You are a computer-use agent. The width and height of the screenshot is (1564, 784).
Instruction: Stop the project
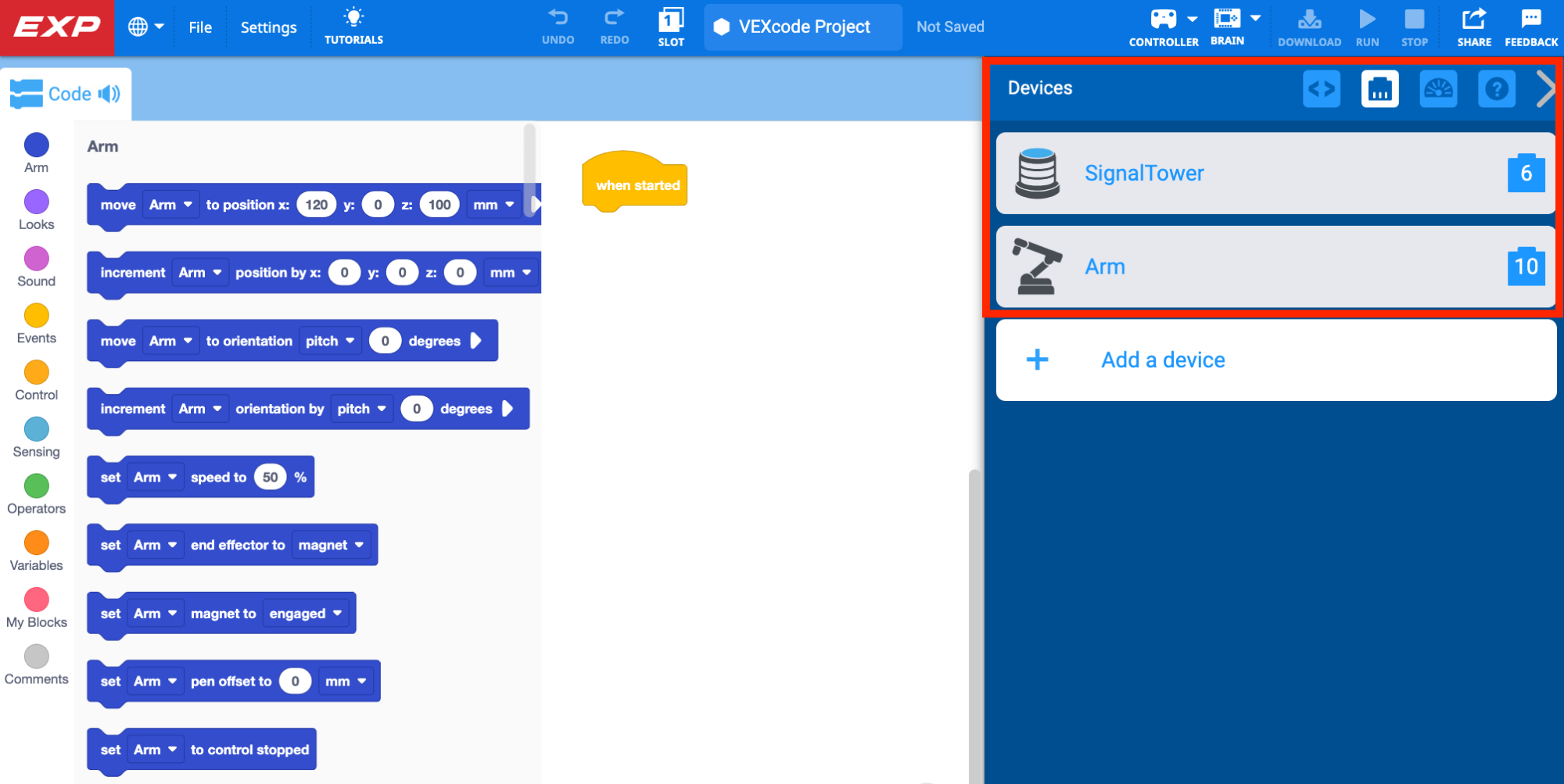tap(1414, 27)
